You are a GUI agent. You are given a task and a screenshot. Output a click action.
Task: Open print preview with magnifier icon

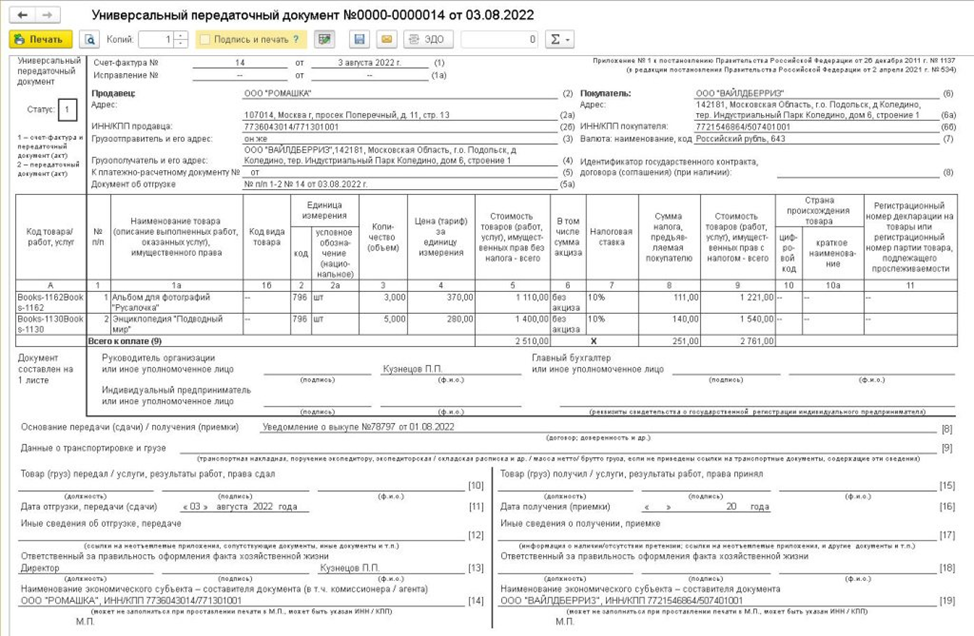(89, 40)
